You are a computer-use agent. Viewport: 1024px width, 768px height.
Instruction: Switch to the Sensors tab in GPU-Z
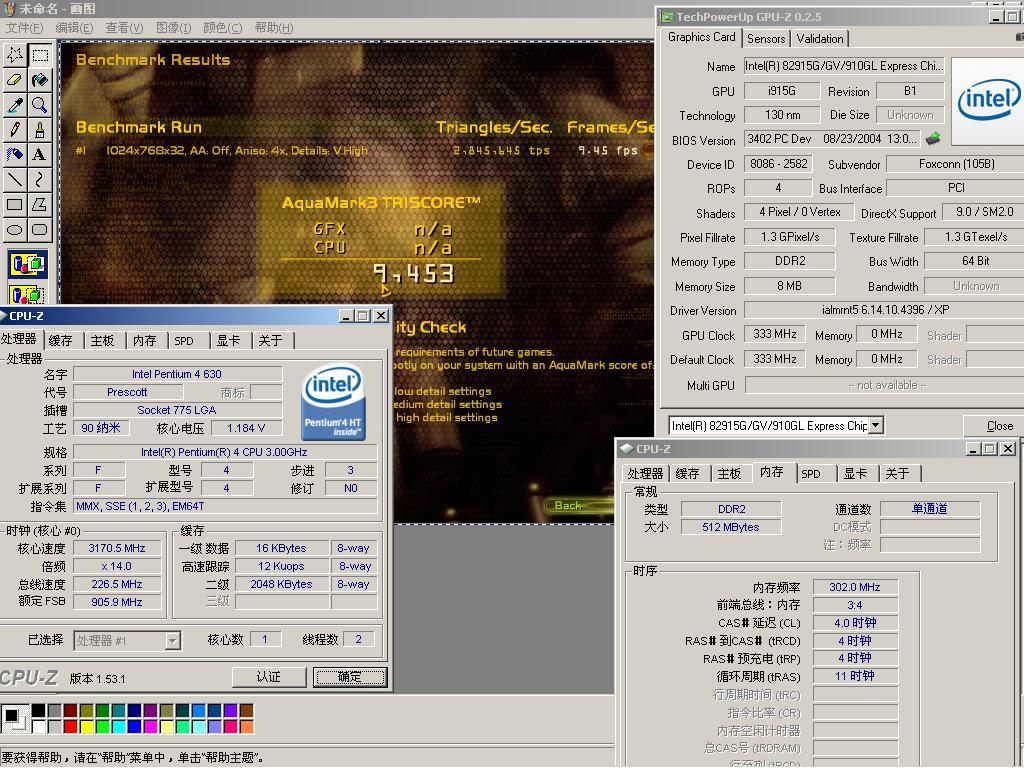tap(766, 39)
